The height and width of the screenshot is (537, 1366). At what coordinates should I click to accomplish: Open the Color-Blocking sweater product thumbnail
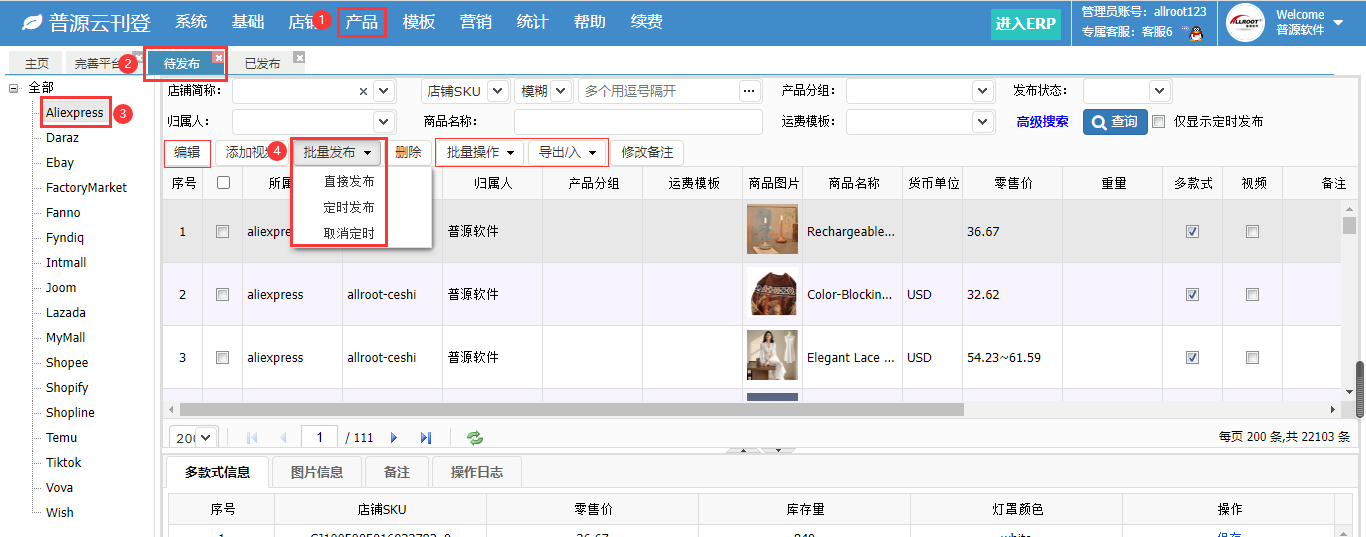click(772, 292)
